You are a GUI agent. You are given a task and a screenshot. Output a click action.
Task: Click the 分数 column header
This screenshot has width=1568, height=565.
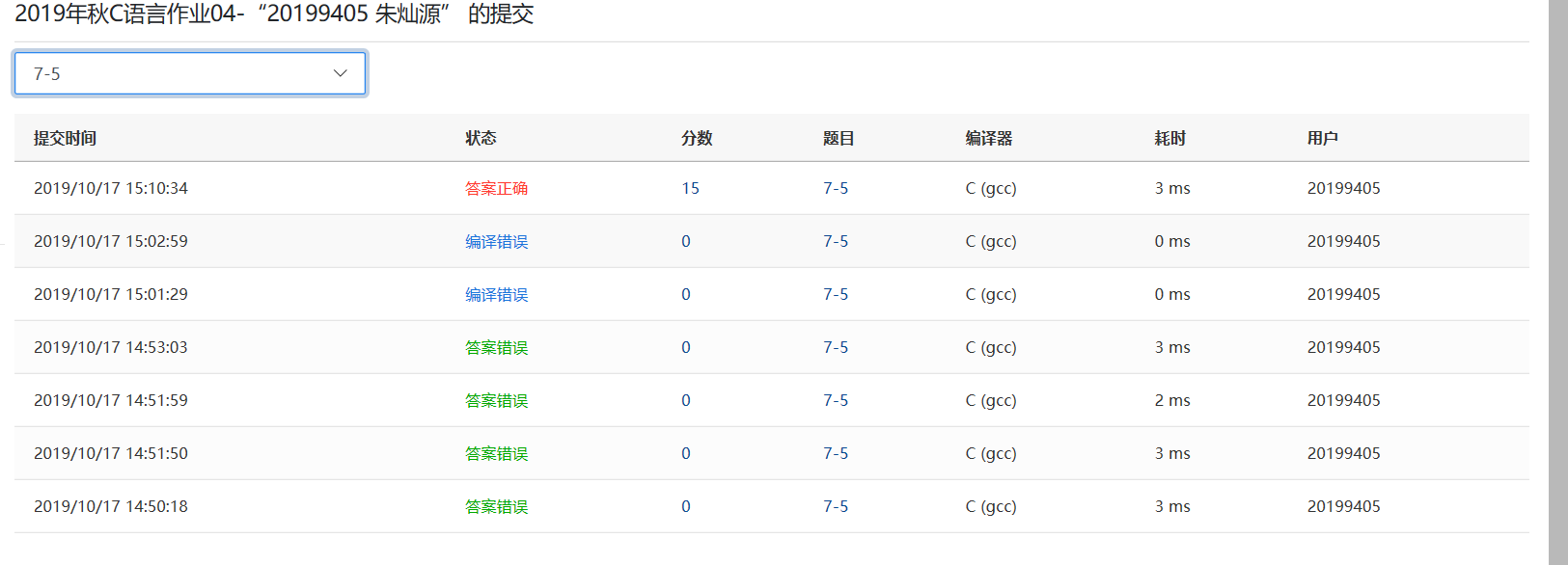pos(697,138)
